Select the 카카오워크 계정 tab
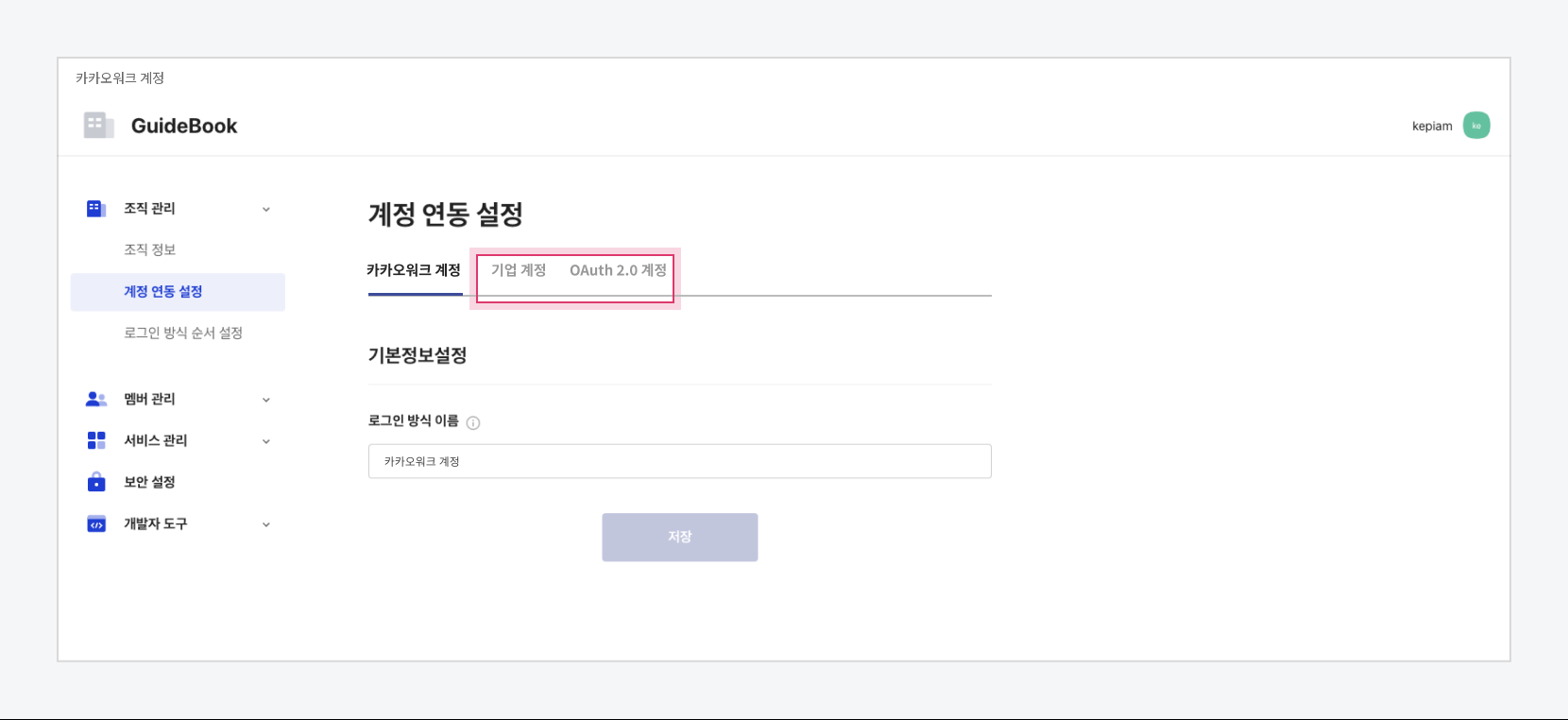 (414, 270)
